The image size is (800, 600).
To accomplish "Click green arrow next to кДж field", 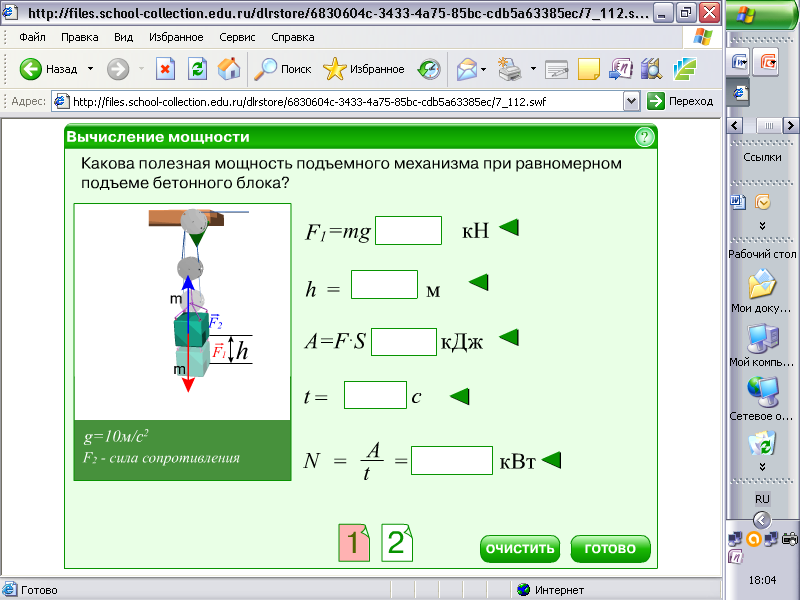I will (509, 337).
